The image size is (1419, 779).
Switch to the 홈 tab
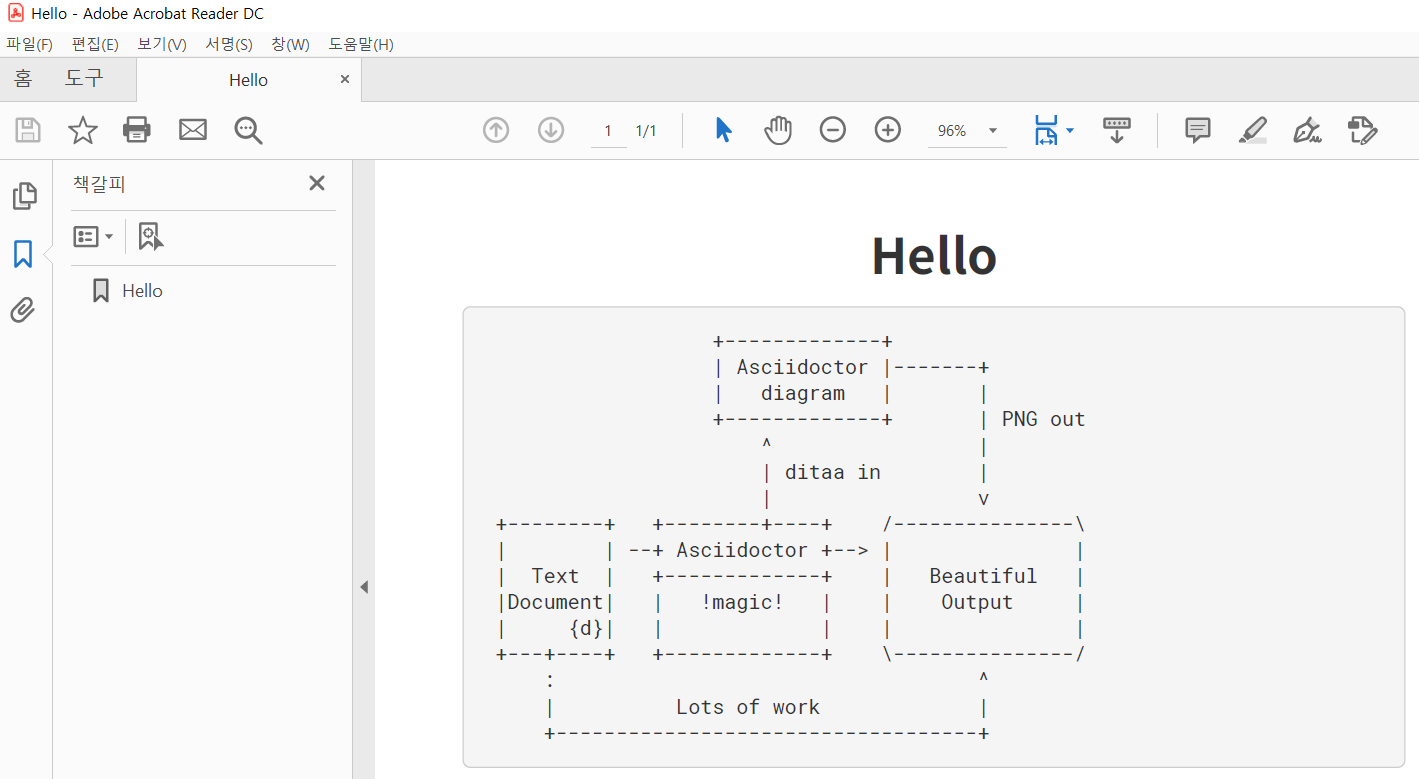tap(24, 79)
